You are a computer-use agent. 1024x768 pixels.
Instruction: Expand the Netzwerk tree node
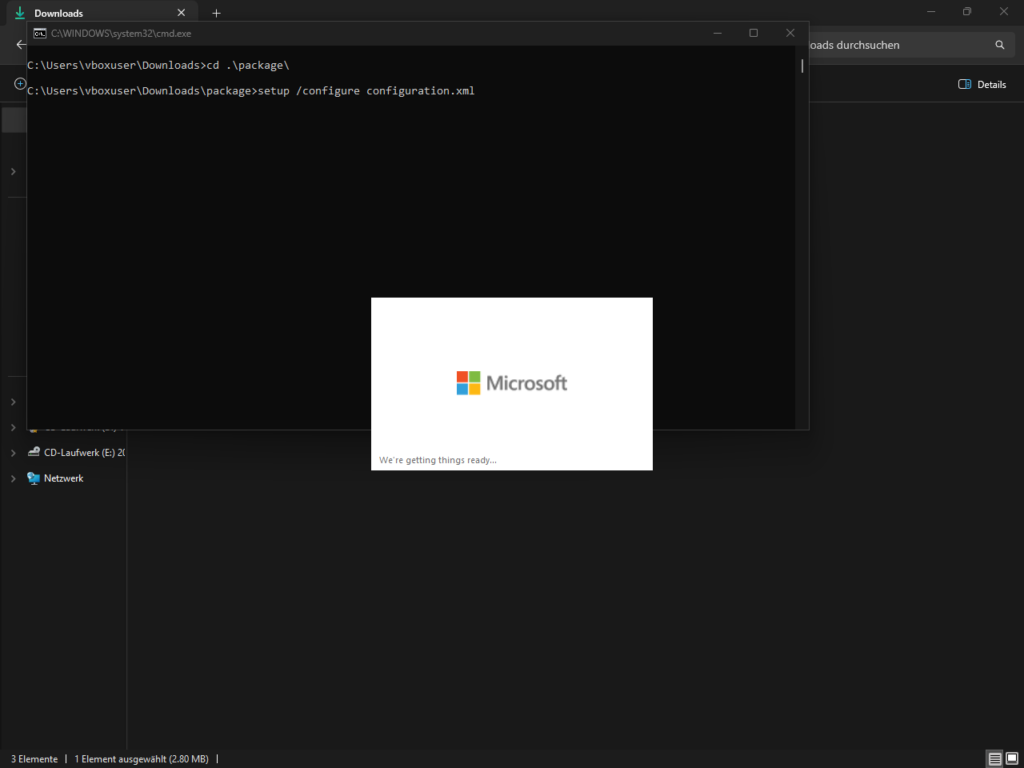pyautogui.click(x=13, y=479)
